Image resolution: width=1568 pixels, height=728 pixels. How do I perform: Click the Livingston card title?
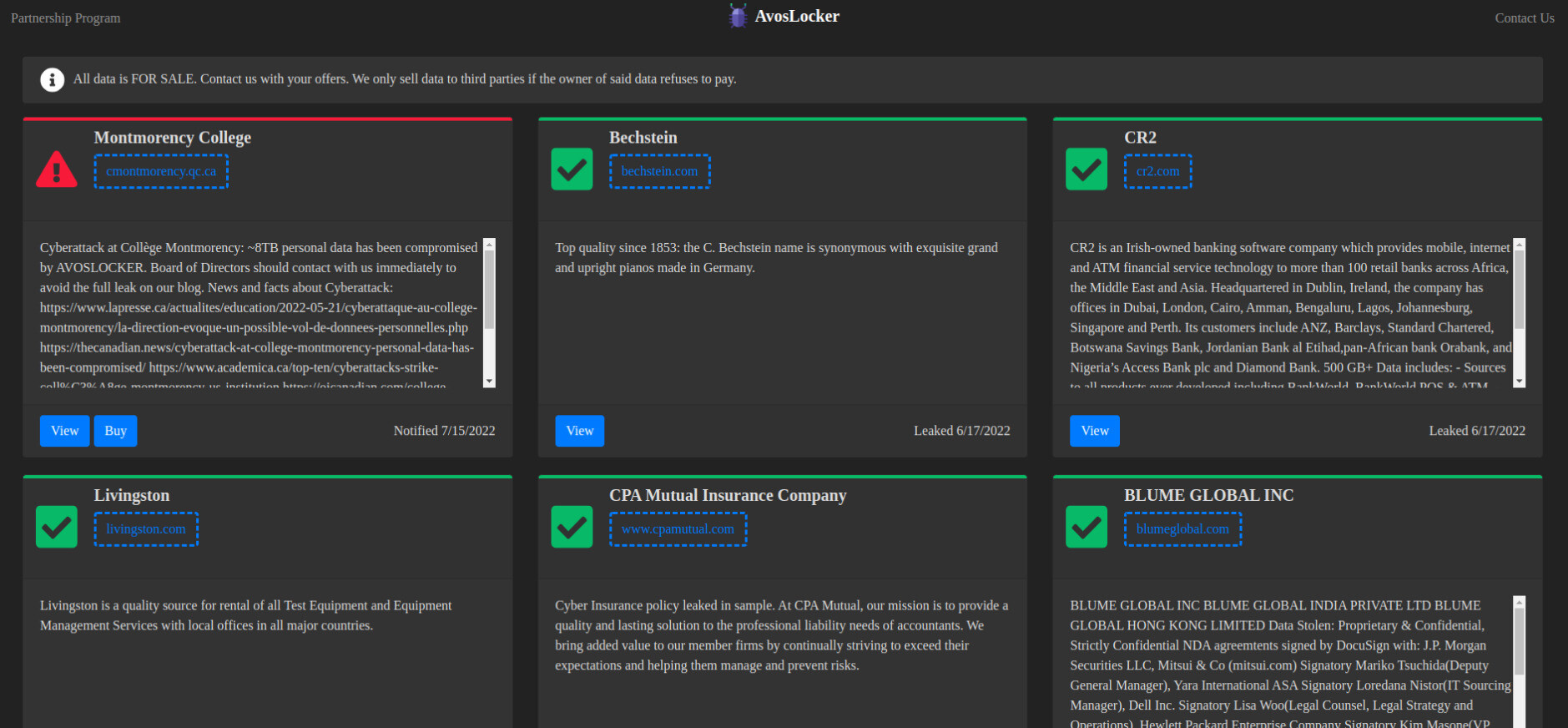(131, 495)
